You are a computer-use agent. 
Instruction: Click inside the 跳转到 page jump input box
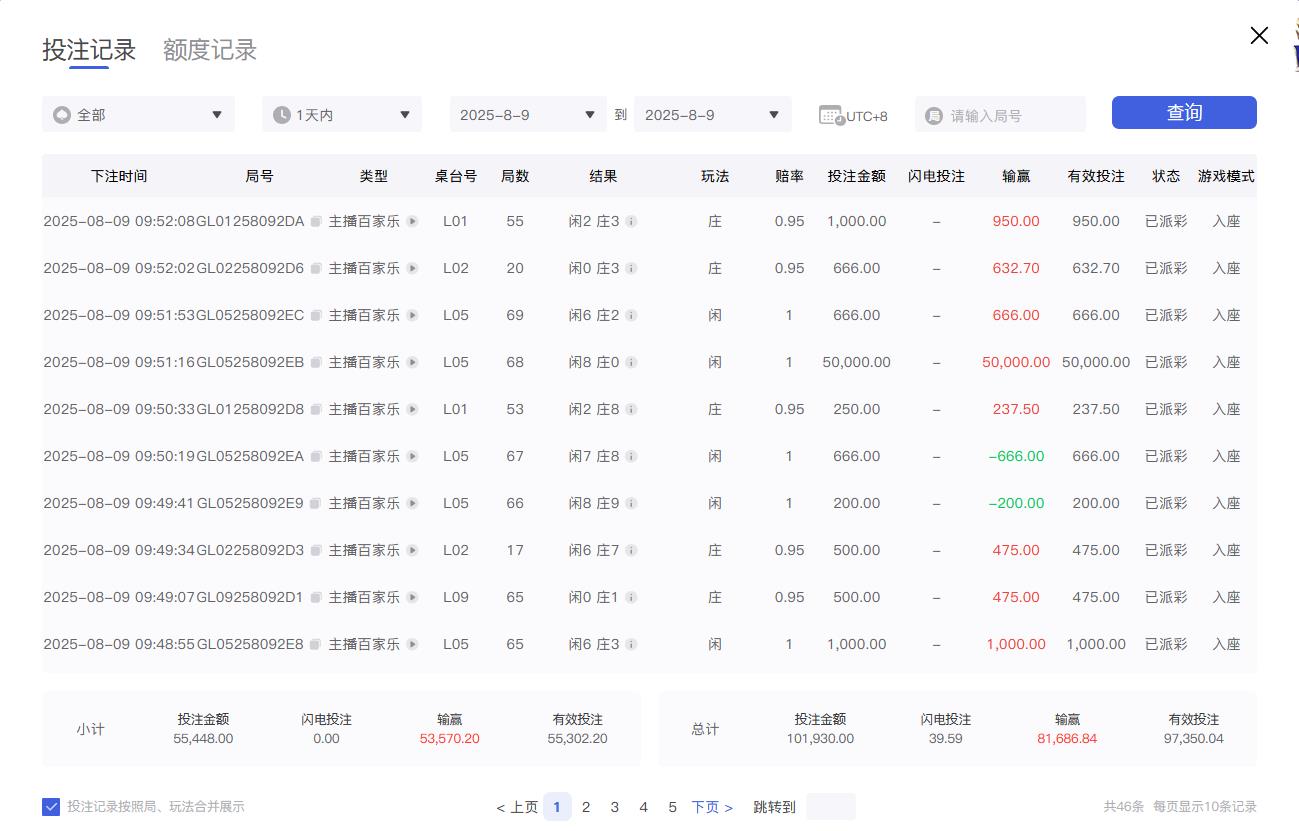tap(831, 806)
